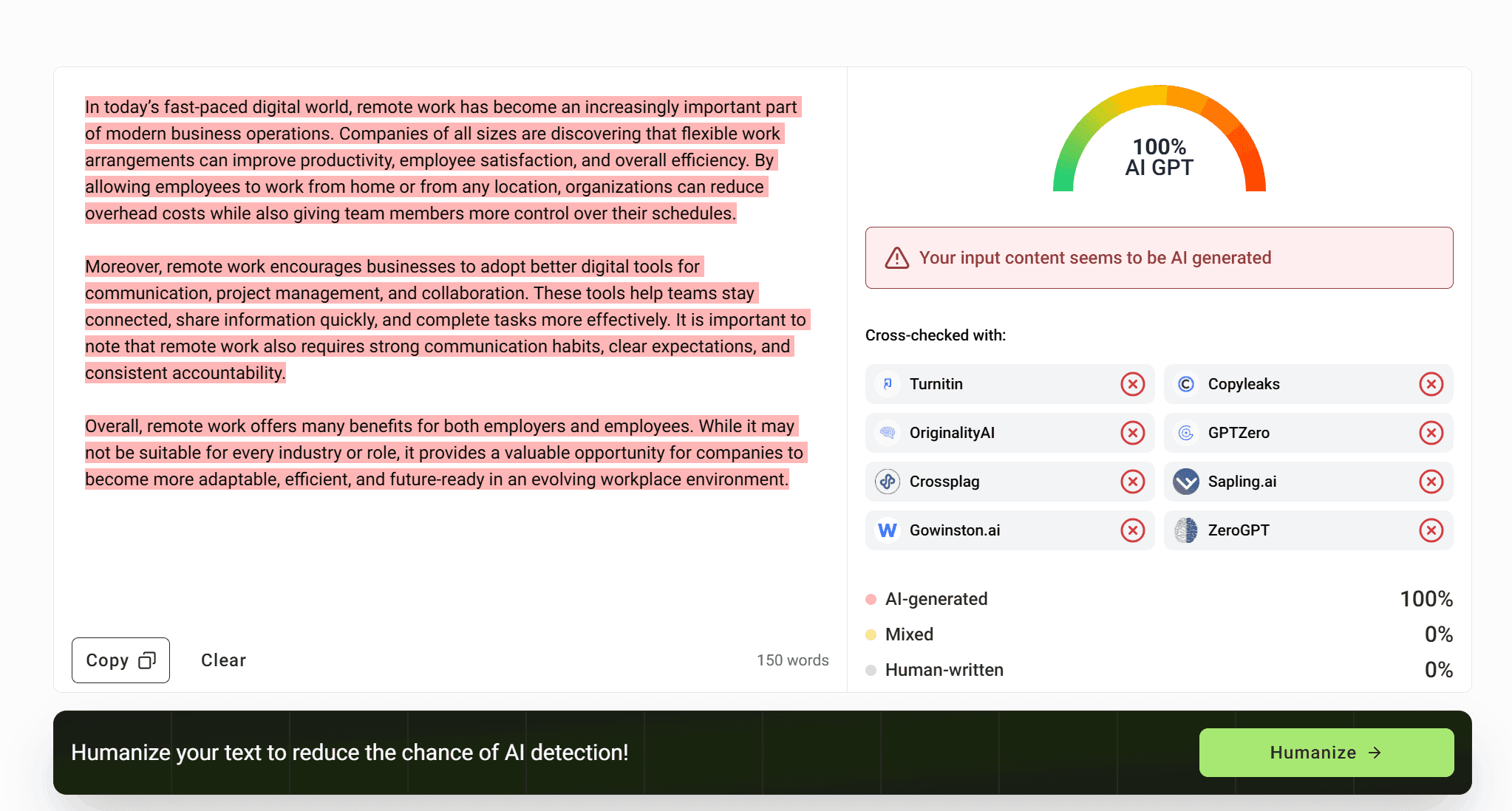Click the GPTZero logo icon
This screenshot has height=811, width=1512.
tap(1186, 433)
